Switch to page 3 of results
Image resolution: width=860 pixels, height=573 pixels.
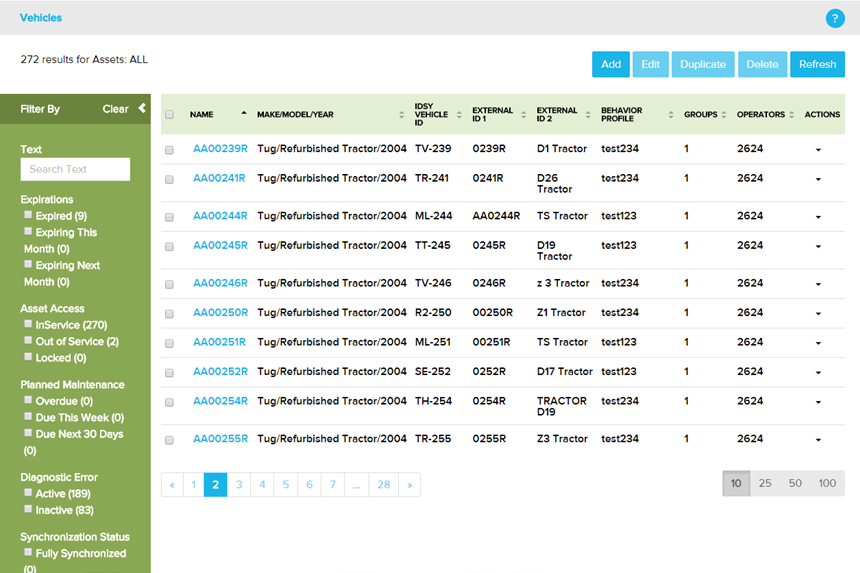pyautogui.click(x=239, y=485)
